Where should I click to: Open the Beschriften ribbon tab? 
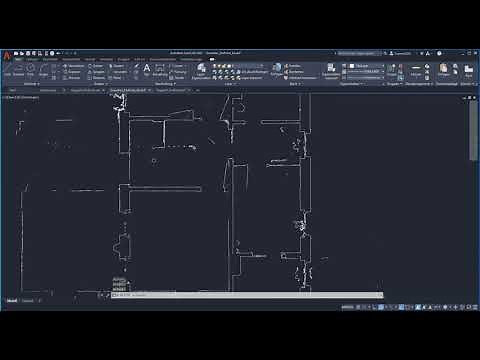pyautogui.click(x=50, y=60)
